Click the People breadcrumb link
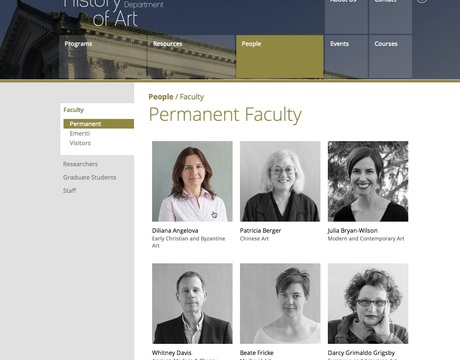The height and width of the screenshot is (360, 460). (x=161, y=97)
